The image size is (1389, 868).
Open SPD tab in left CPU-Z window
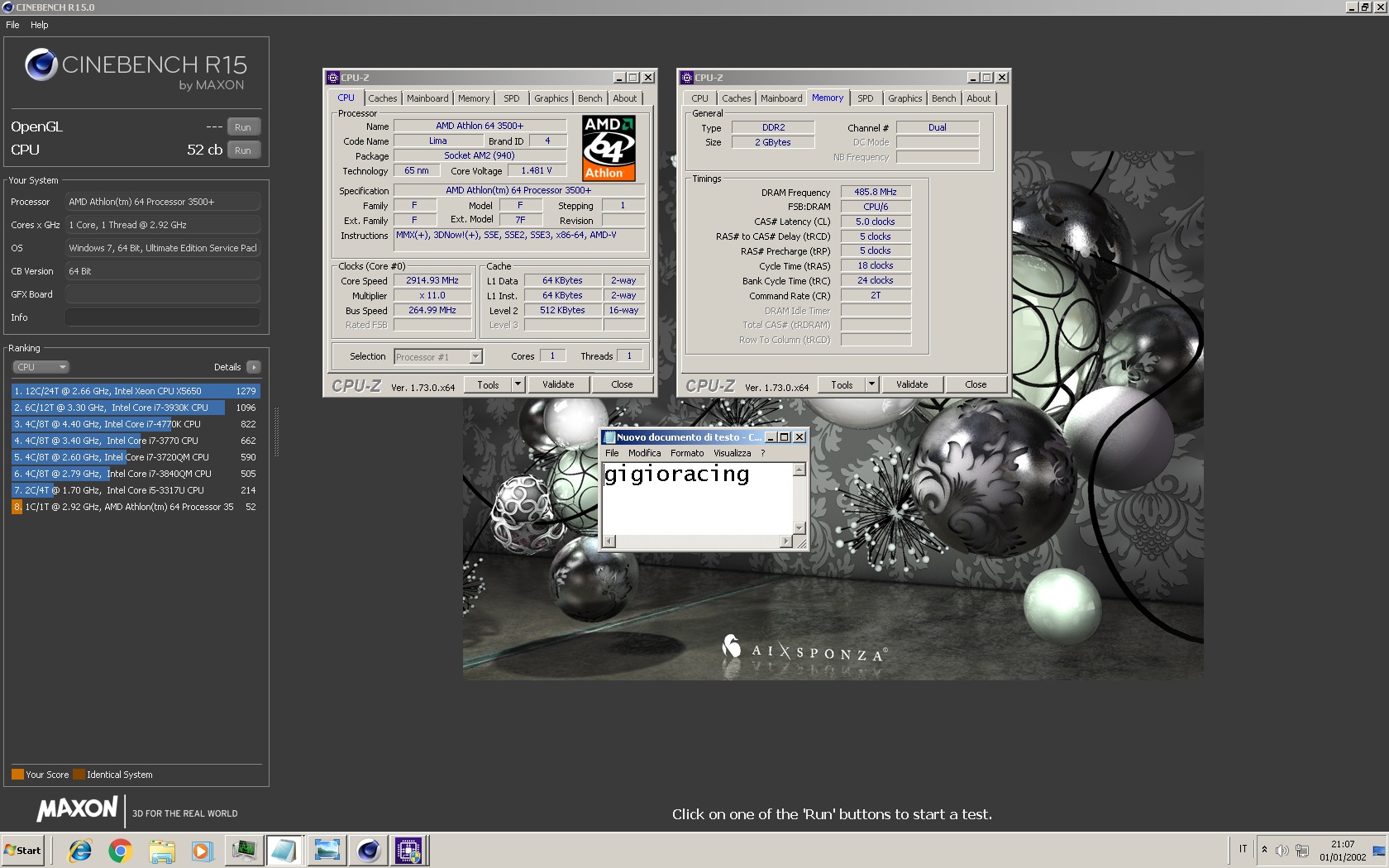pyautogui.click(x=512, y=98)
